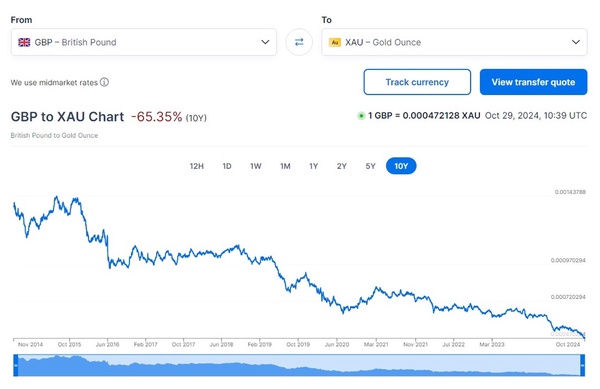Show the 1Y chart range
This screenshot has height=389, width=600.
(313, 166)
